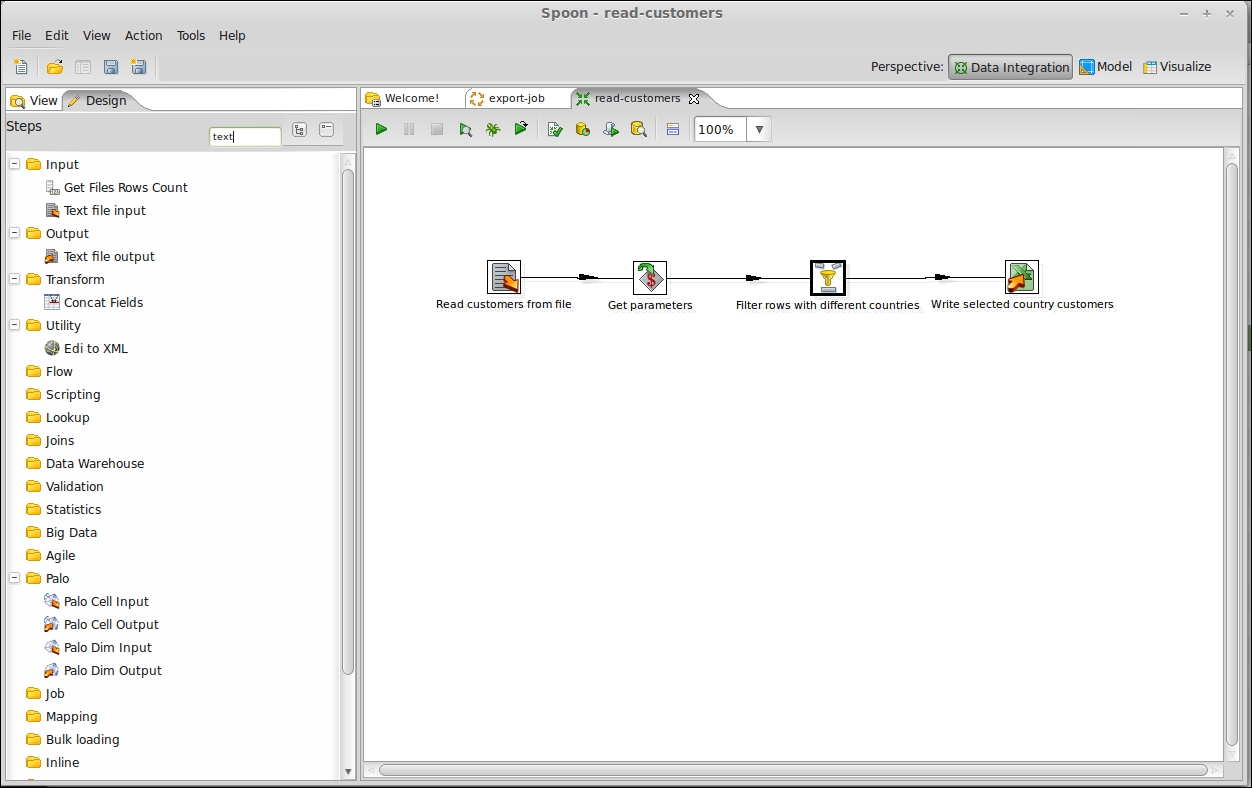Click the Save file toolbar icon
This screenshot has width=1252, height=788.
click(111, 67)
